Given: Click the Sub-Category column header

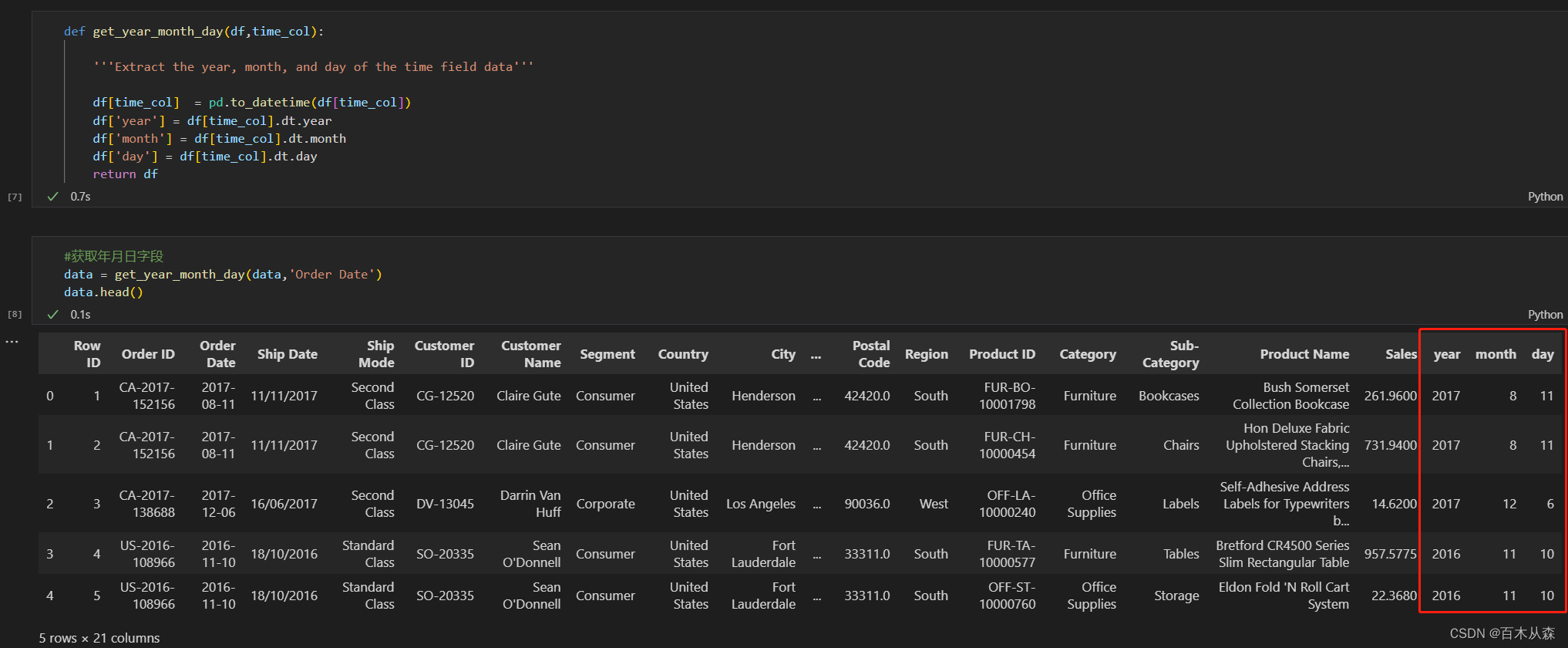Looking at the screenshot, I should (x=1171, y=354).
